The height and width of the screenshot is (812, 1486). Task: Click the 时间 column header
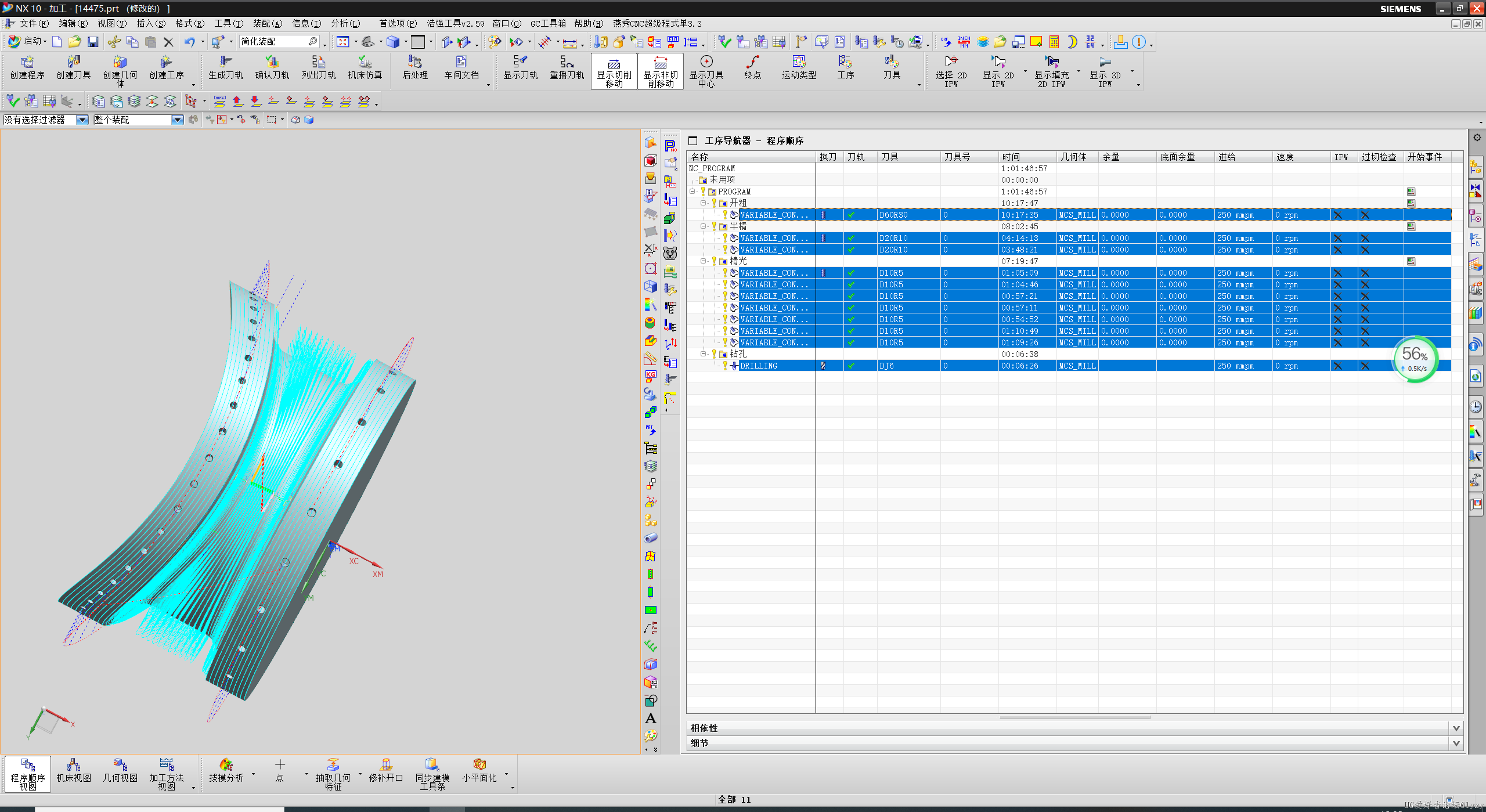pyautogui.click(x=1027, y=157)
